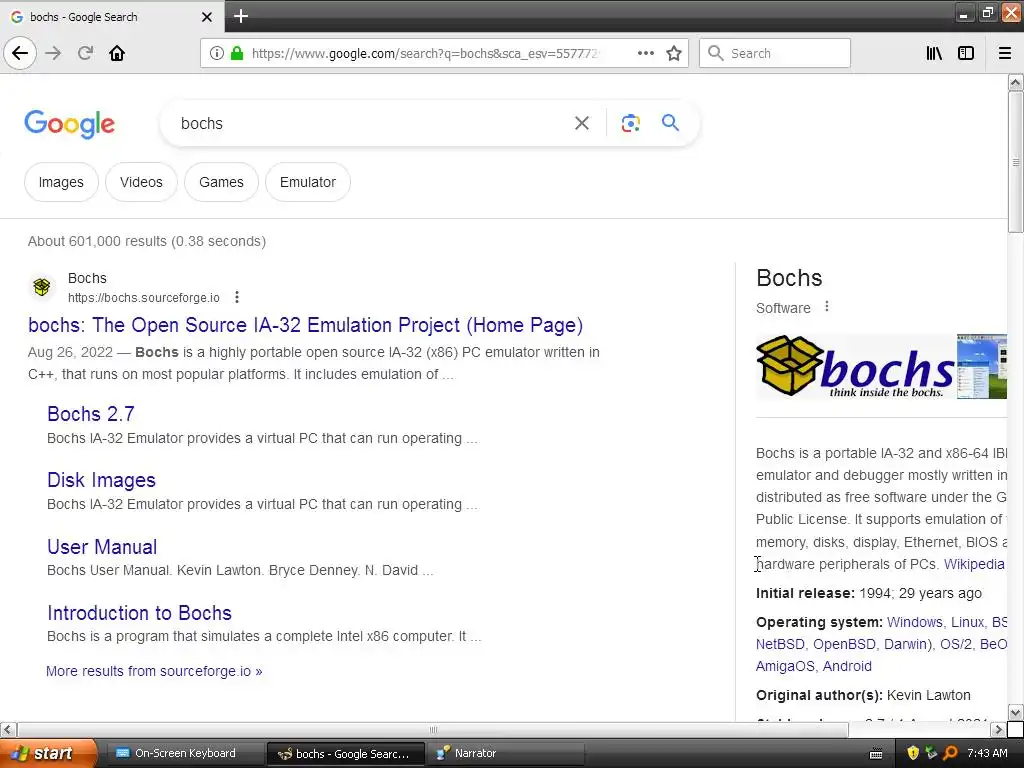Open the Wikipedia link in knowledge panel

tap(974, 564)
